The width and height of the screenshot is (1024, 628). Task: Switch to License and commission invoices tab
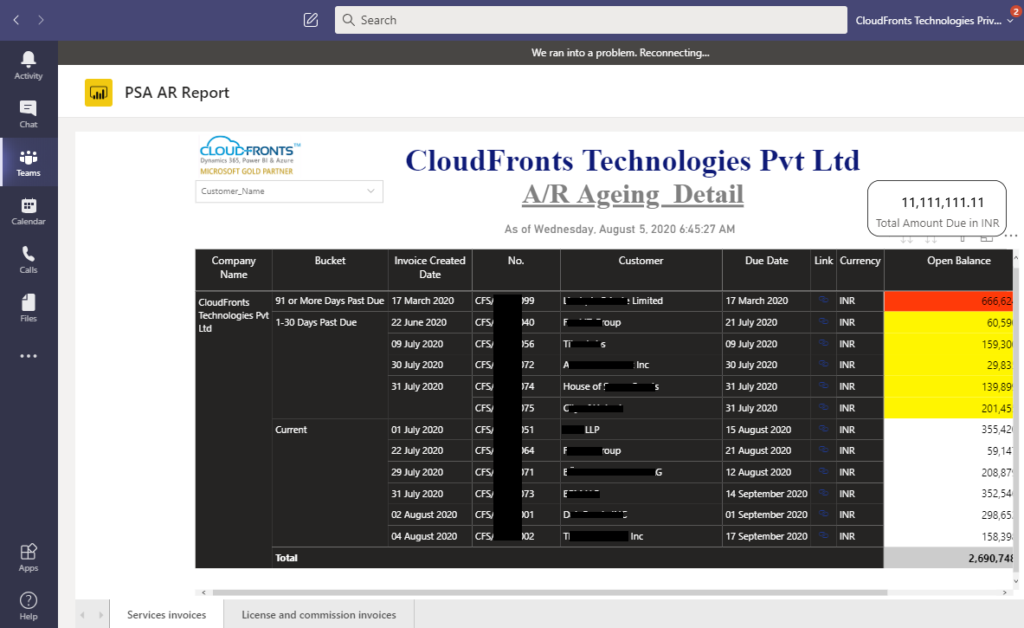(319, 614)
